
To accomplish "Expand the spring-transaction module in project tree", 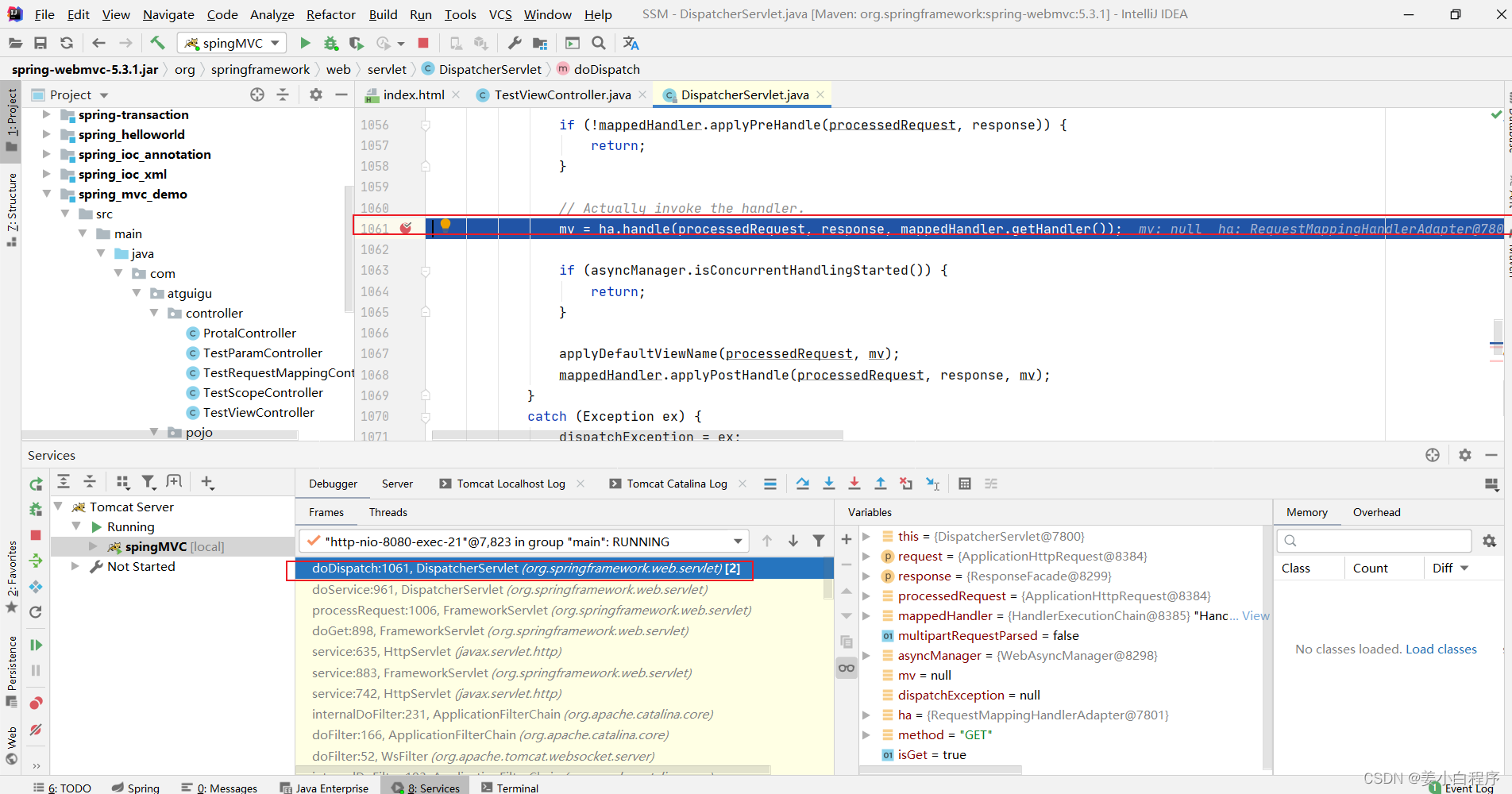I will (46, 115).
